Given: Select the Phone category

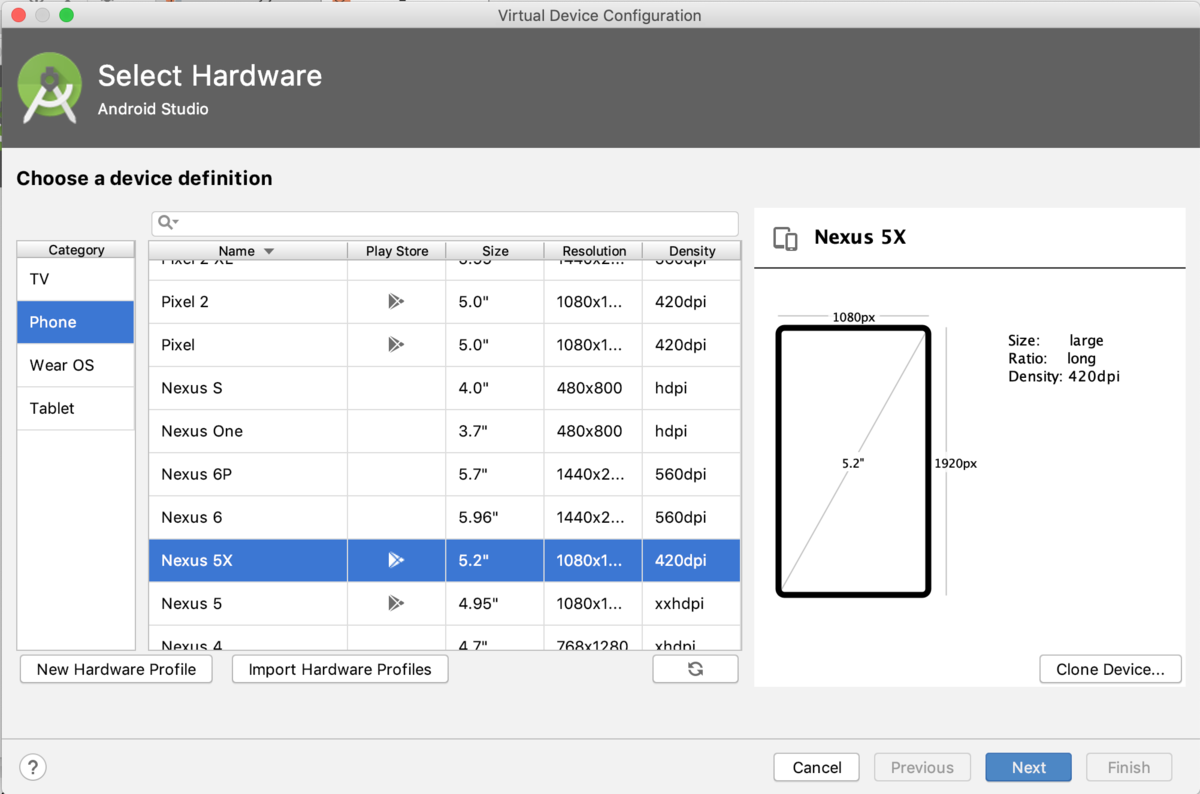Looking at the screenshot, I should tap(75, 322).
